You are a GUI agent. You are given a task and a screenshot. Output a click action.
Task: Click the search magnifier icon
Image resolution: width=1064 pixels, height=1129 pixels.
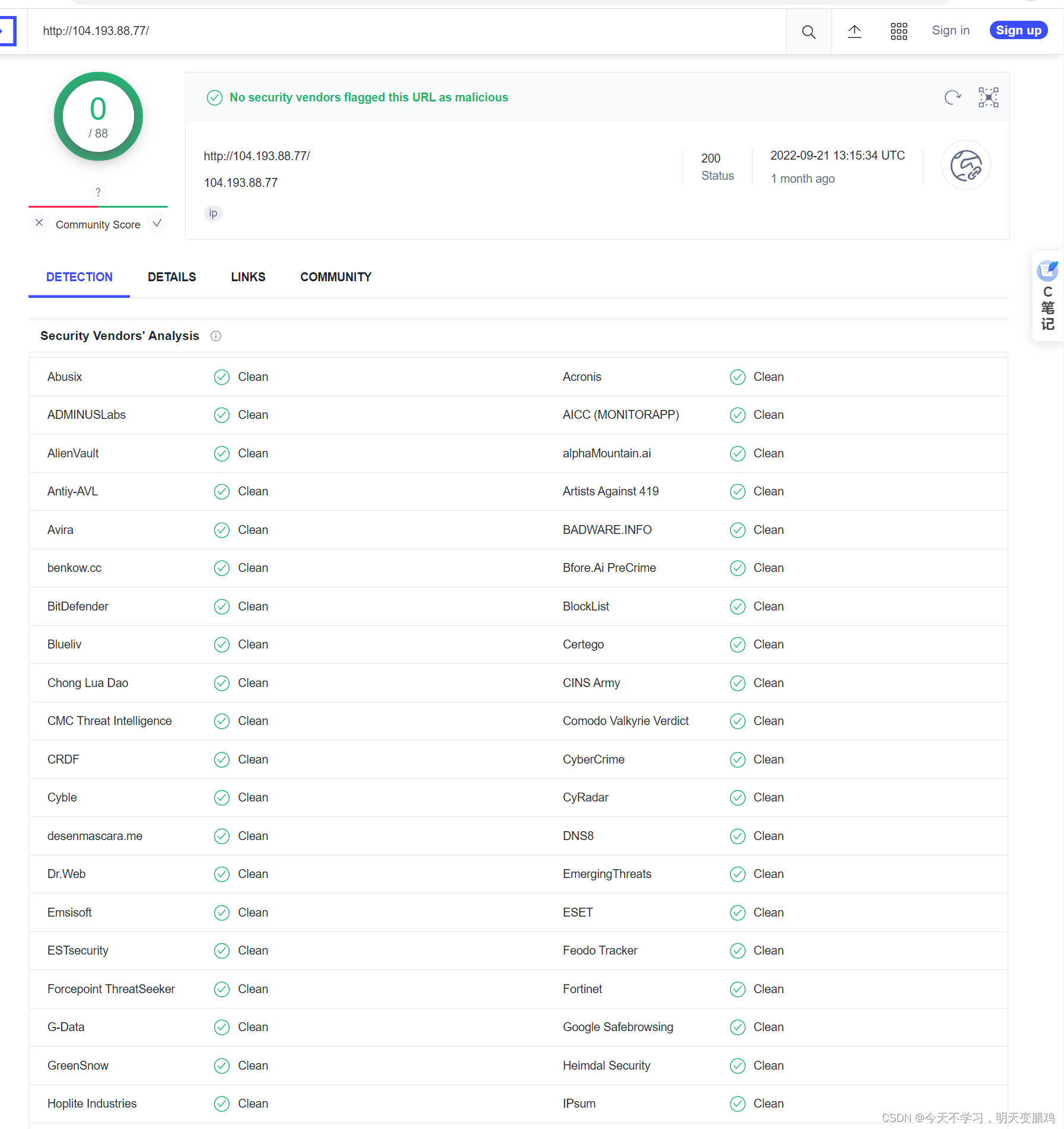point(808,31)
